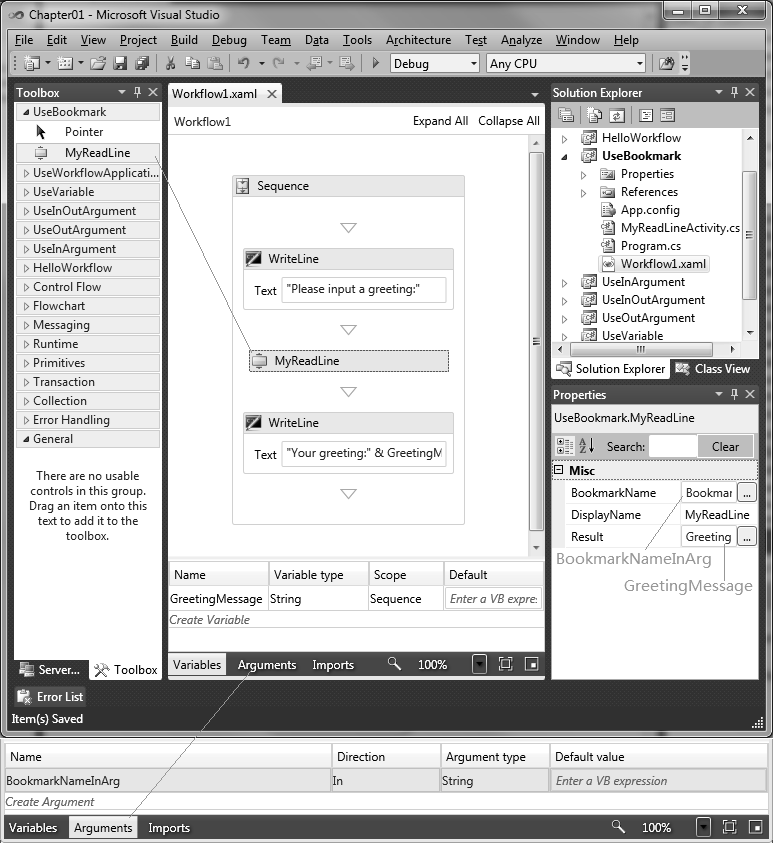Click ellipsis button for BookmarkName property

coord(747,492)
